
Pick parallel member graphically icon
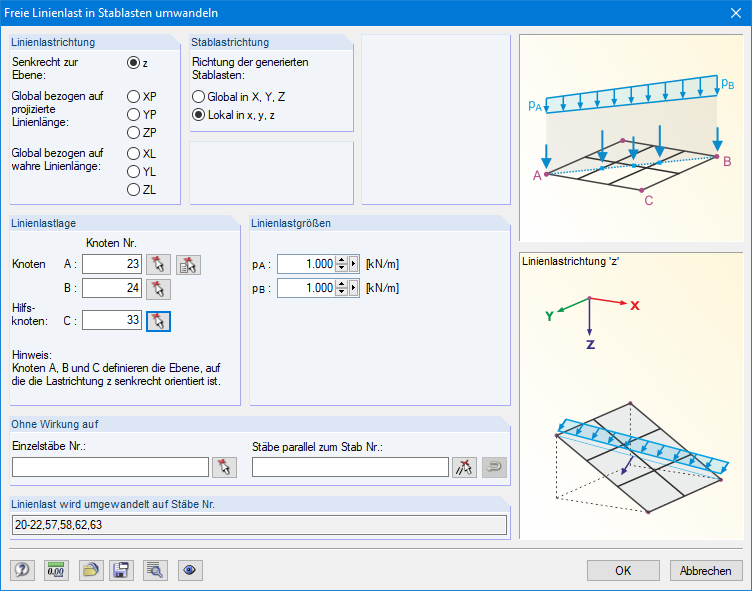pyautogui.click(x=464, y=467)
